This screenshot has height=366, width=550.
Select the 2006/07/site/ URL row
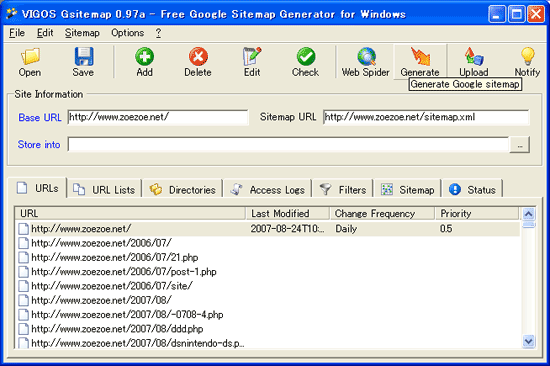coord(268,286)
